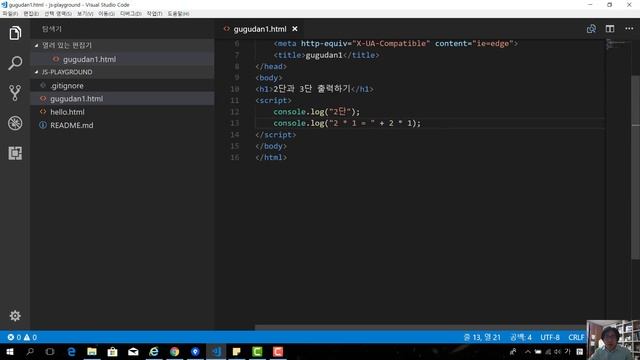
Task: Open the Selection menu
Action: (x=58, y=13)
